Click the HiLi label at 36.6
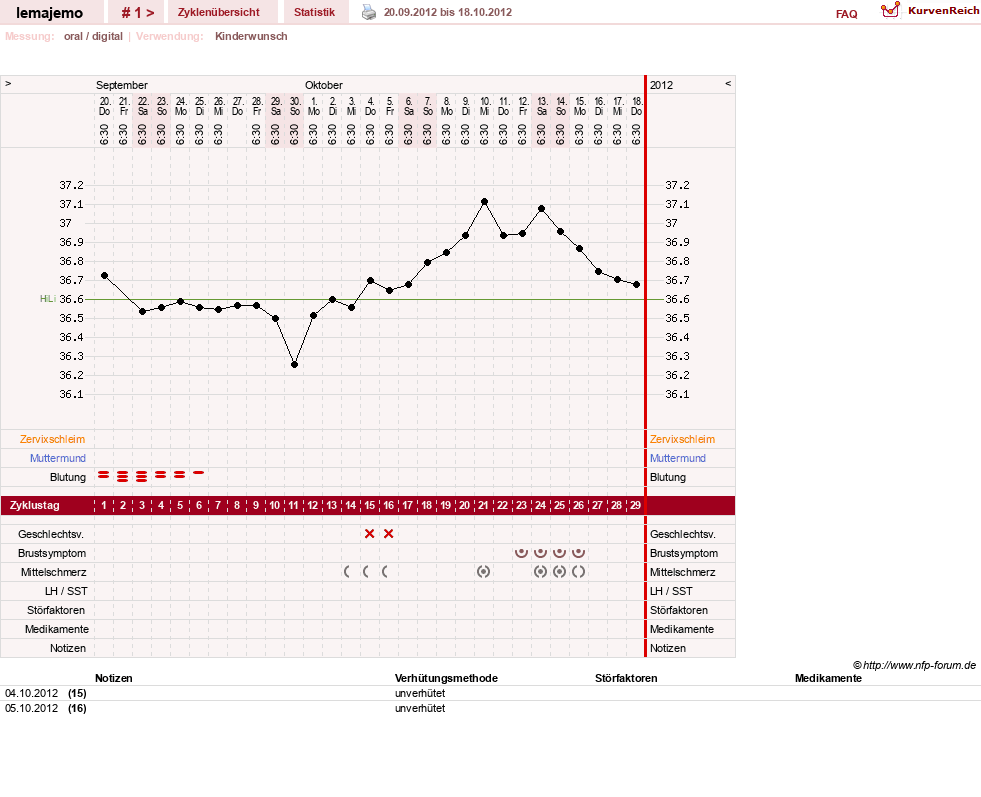 coord(48,299)
